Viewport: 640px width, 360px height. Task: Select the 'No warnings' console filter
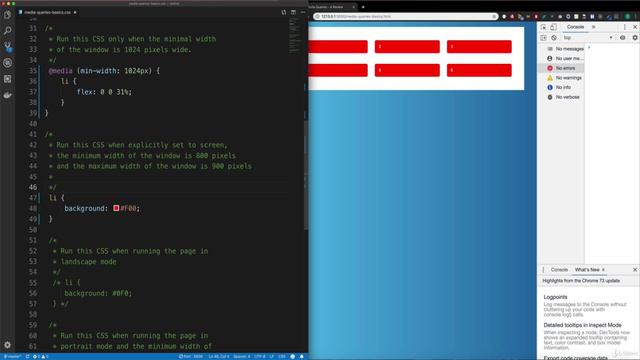[x=562, y=78]
